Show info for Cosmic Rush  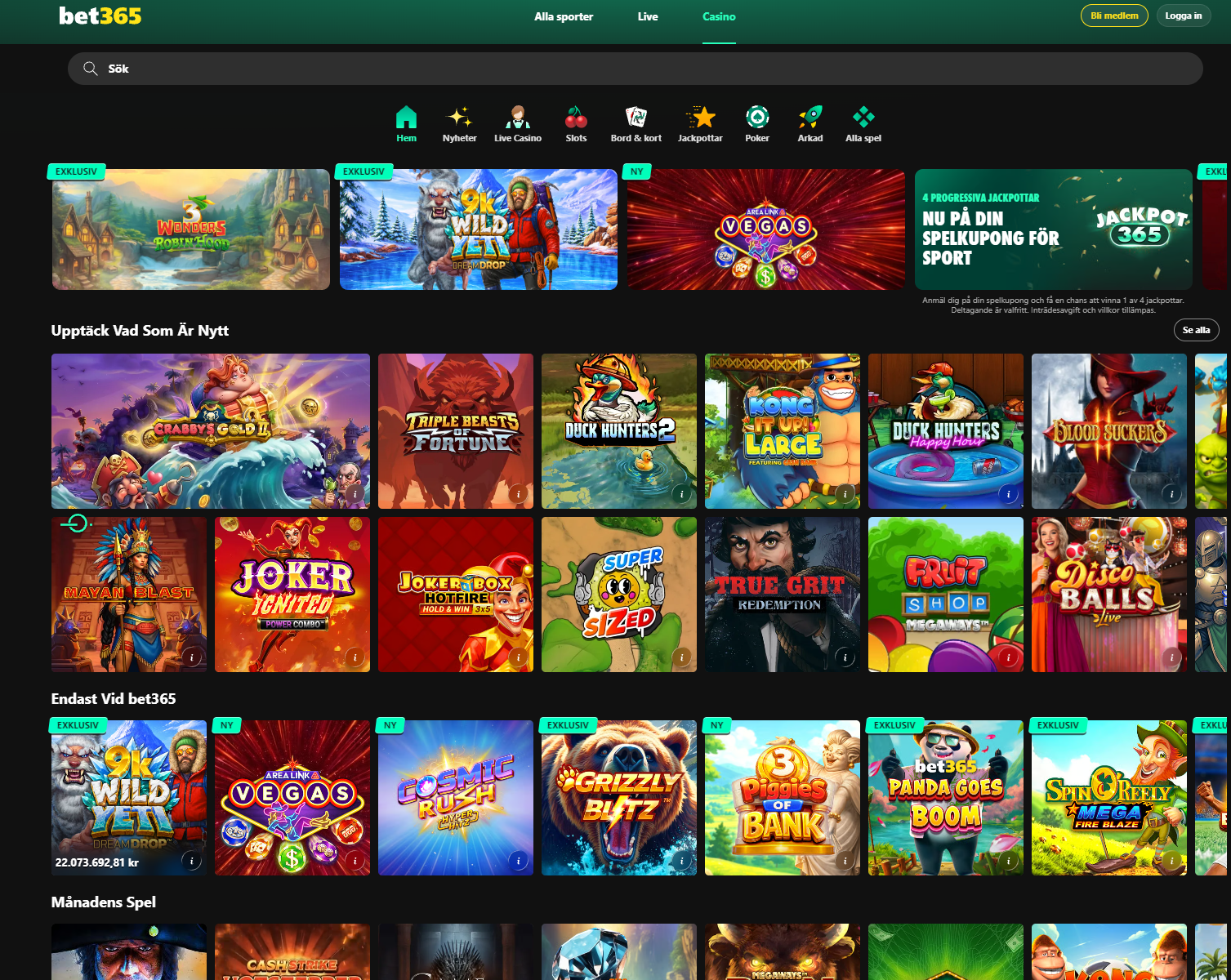pyautogui.click(x=518, y=861)
